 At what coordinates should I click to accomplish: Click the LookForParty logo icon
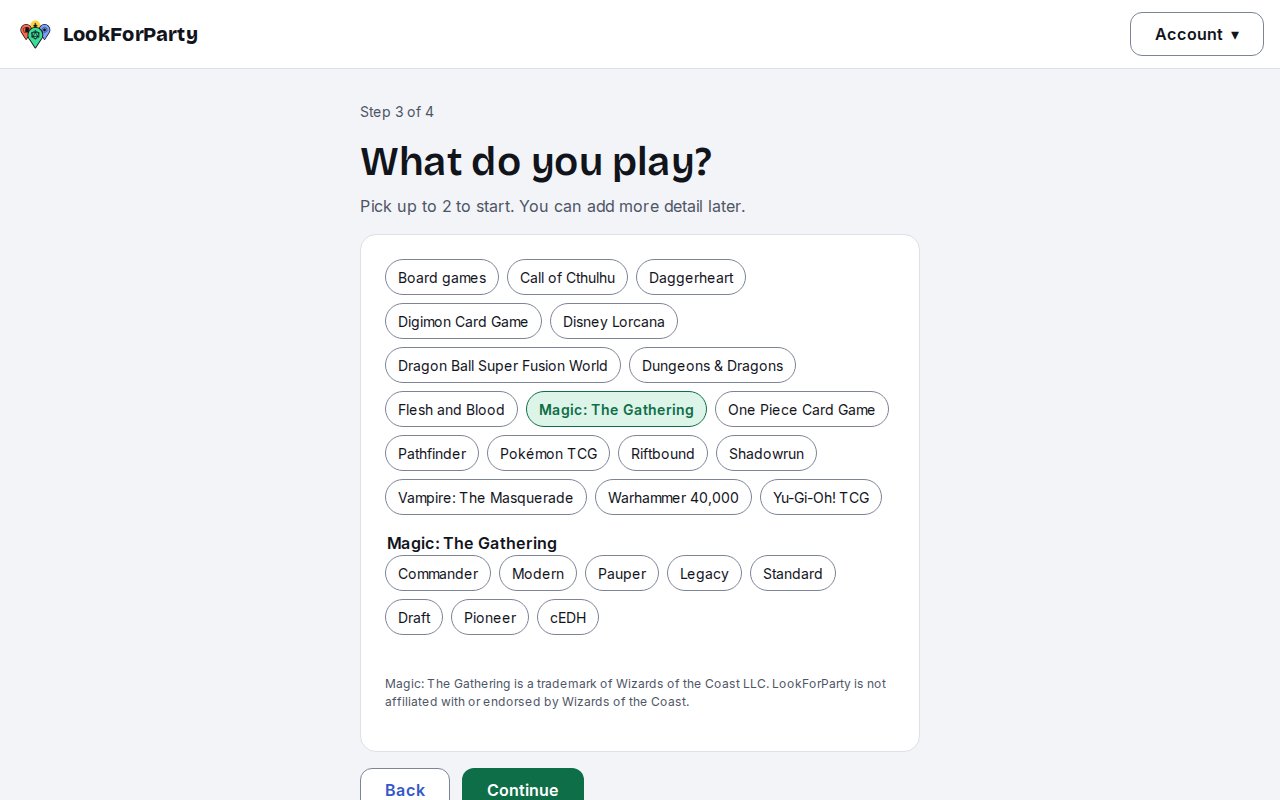tap(35, 34)
